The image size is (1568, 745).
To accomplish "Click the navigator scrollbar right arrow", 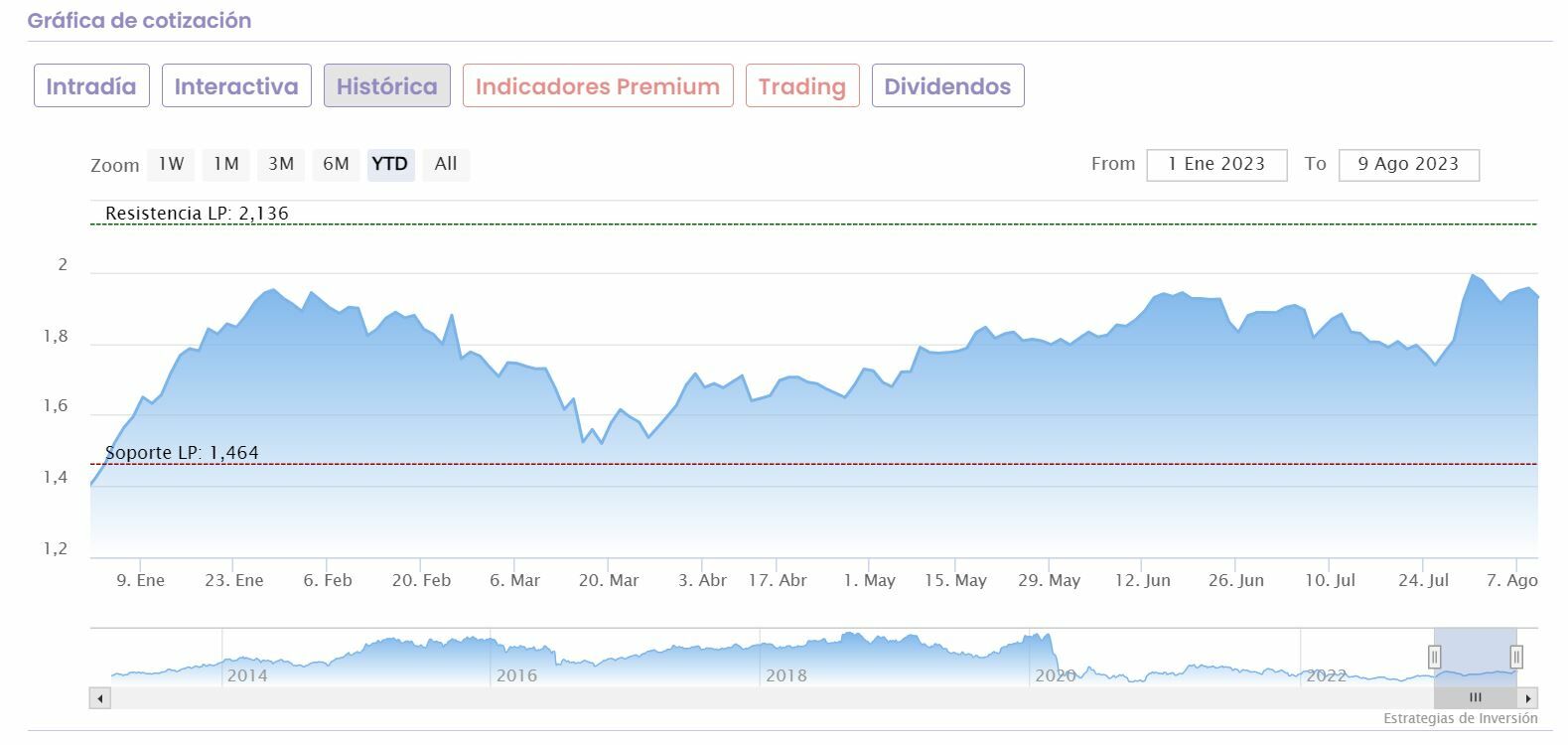I will [x=1529, y=698].
